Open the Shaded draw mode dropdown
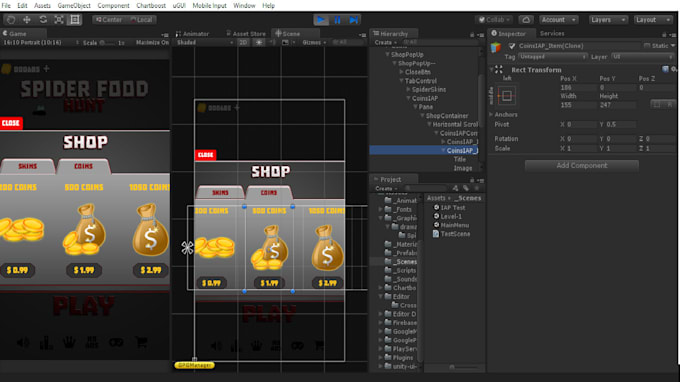Image resolution: width=680 pixels, height=382 pixels. (x=204, y=42)
